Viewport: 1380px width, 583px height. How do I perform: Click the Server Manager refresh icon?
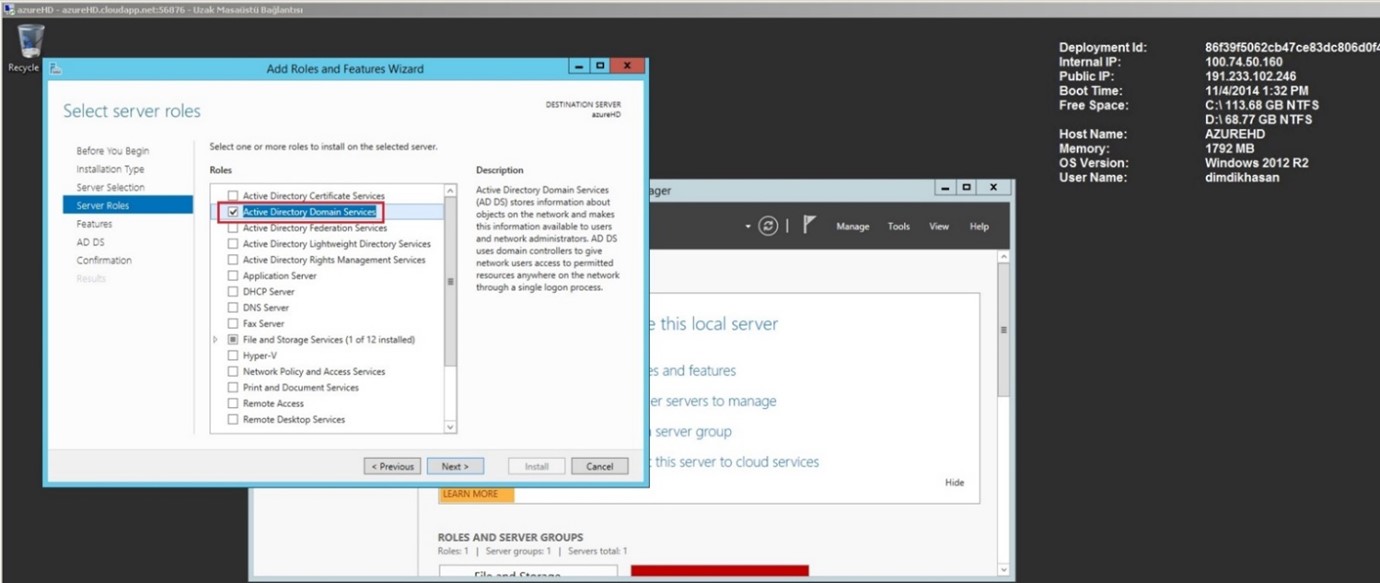(768, 226)
